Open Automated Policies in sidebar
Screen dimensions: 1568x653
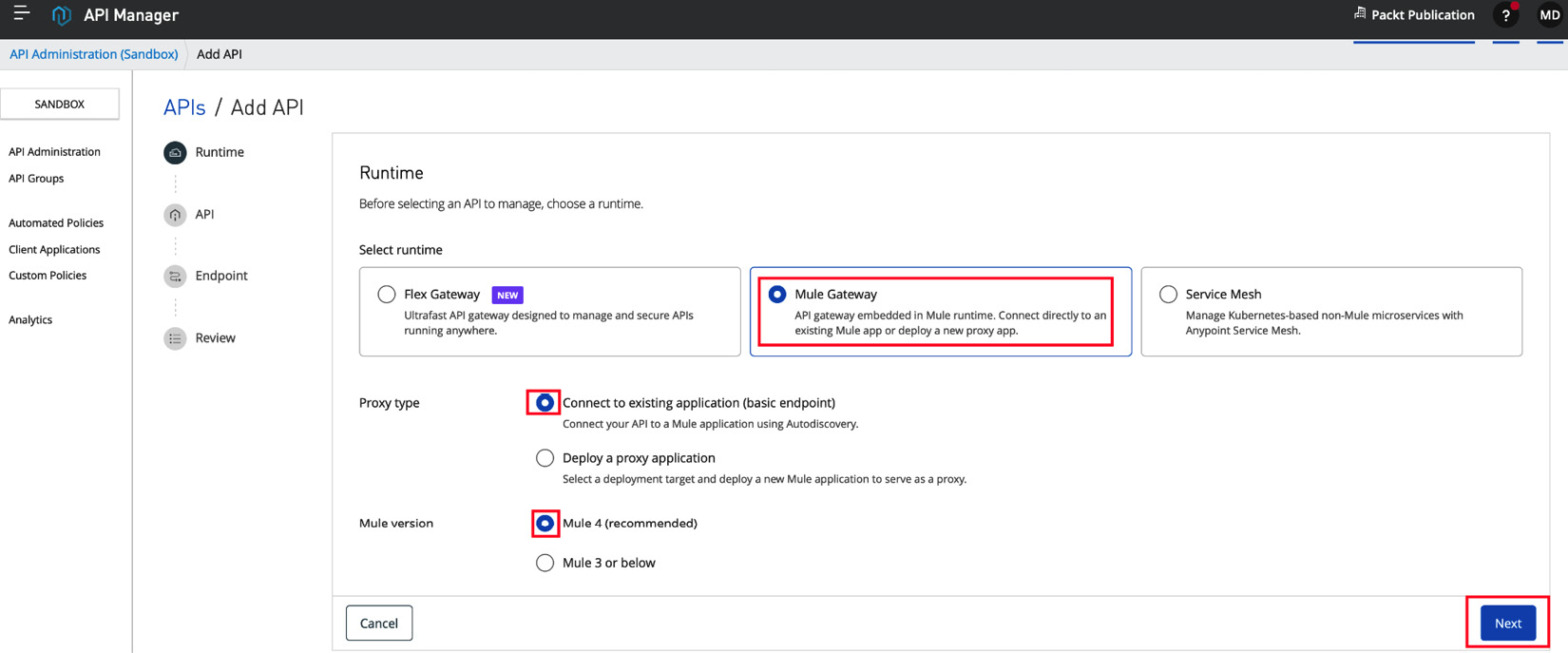[56, 223]
